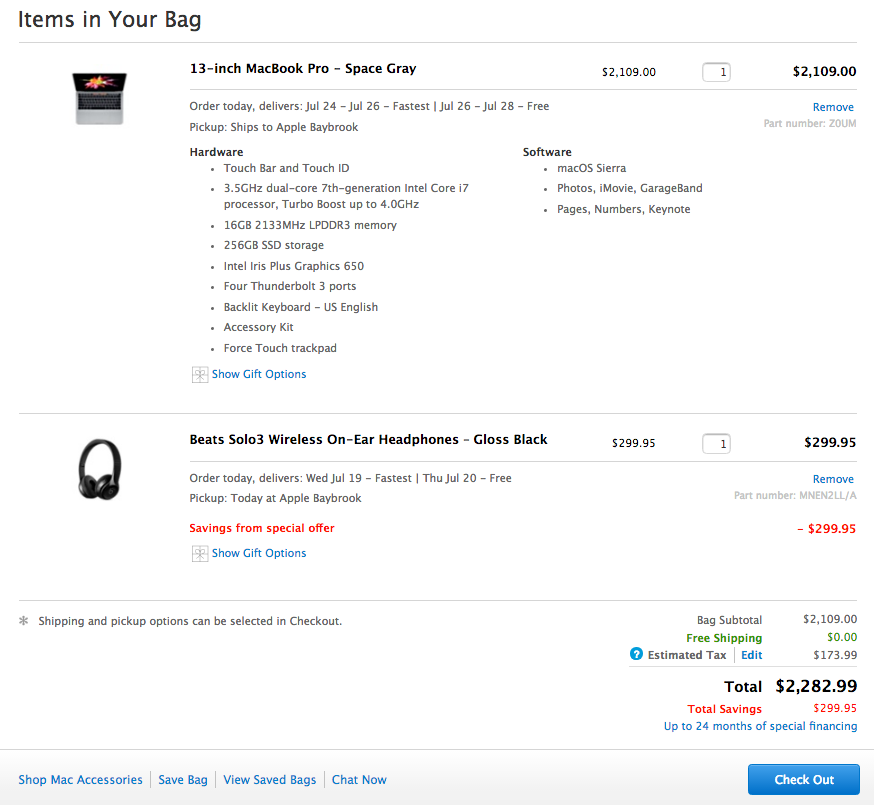The image size is (874, 805).
Task: Edit the Estimated Tax location
Action: (751, 655)
